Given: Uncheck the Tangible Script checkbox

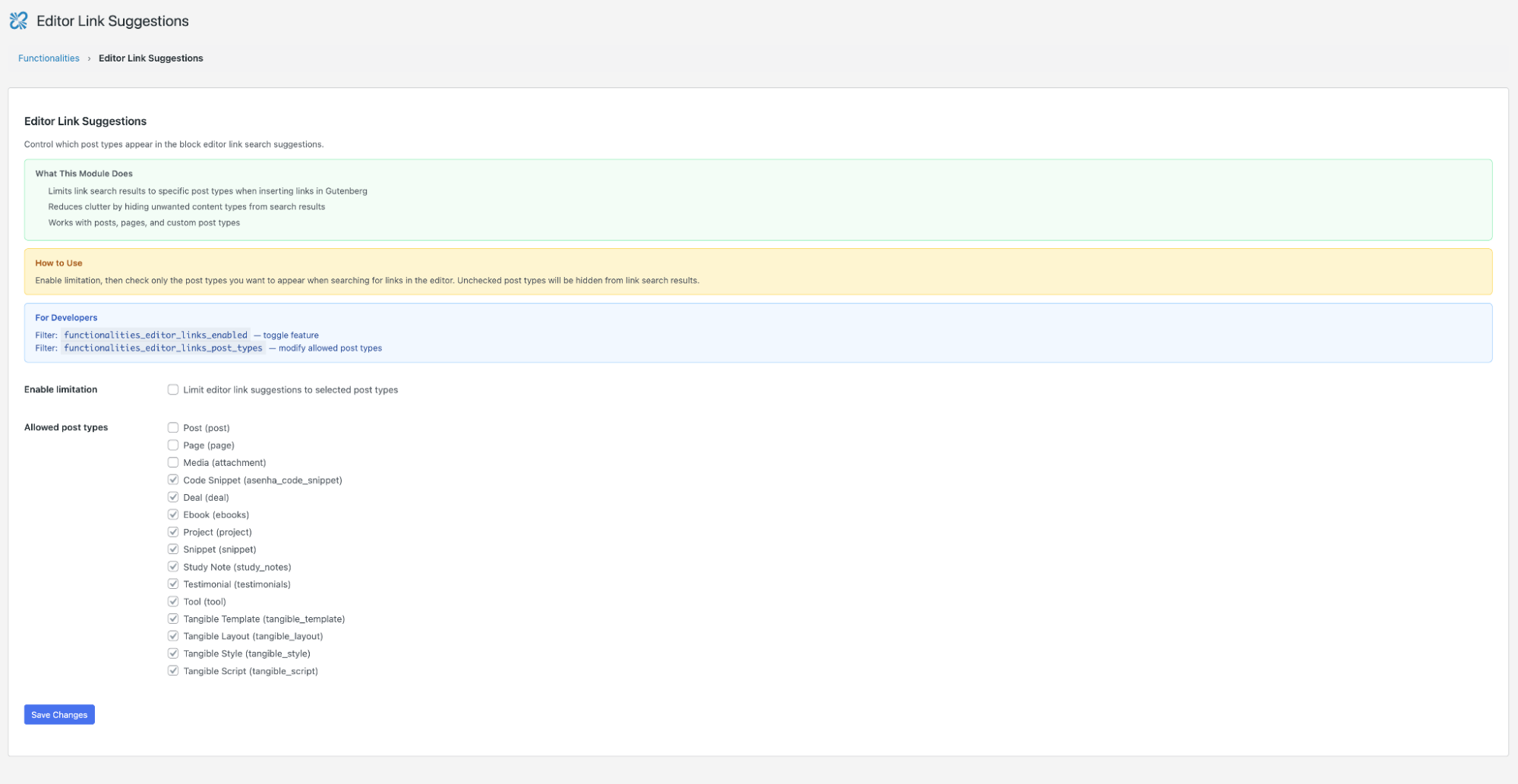Looking at the screenshot, I should pos(173,671).
